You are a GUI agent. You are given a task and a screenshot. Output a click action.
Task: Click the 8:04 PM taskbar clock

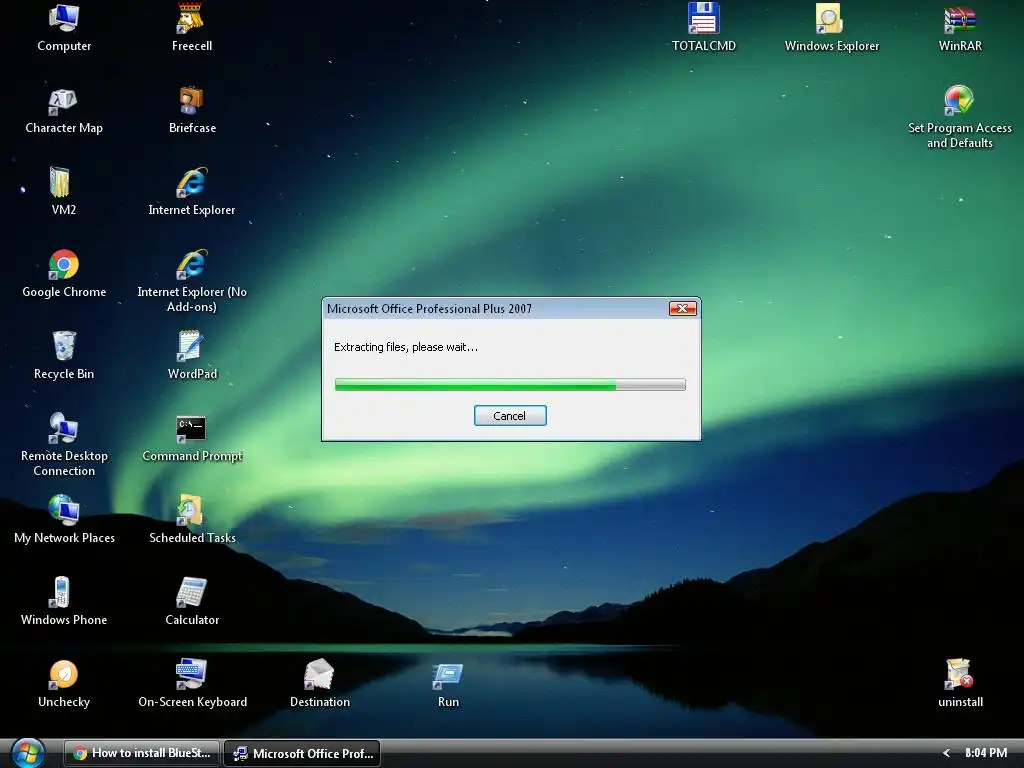point(986,753)
